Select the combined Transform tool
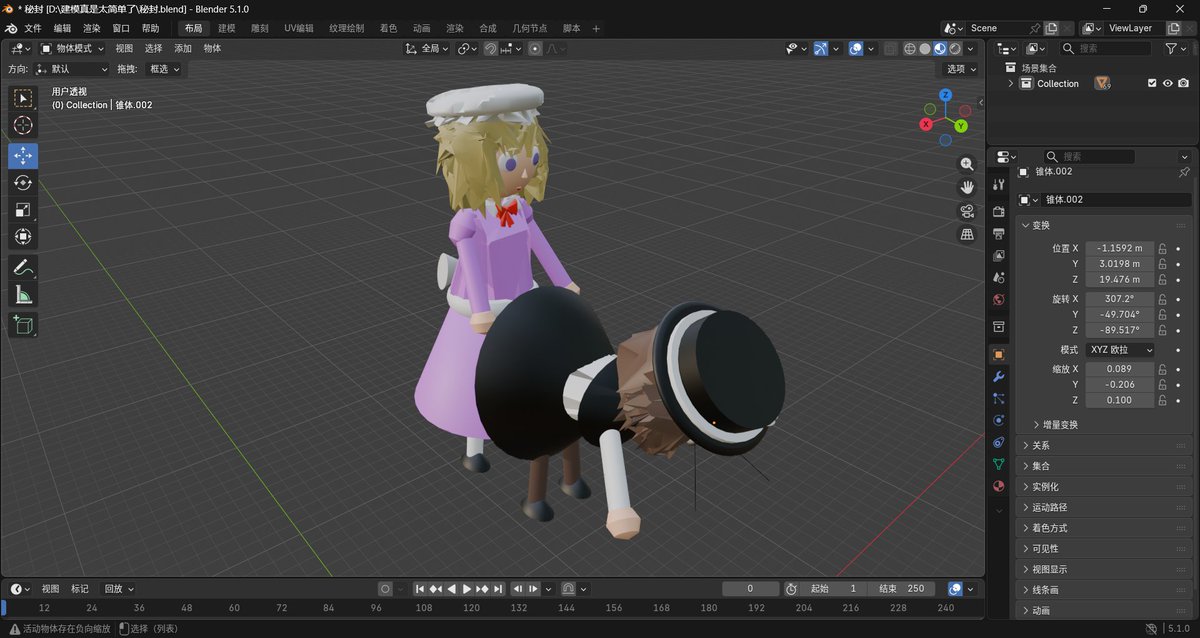The height and width of the screenshot is (638, 1200). tap(23, 237)
